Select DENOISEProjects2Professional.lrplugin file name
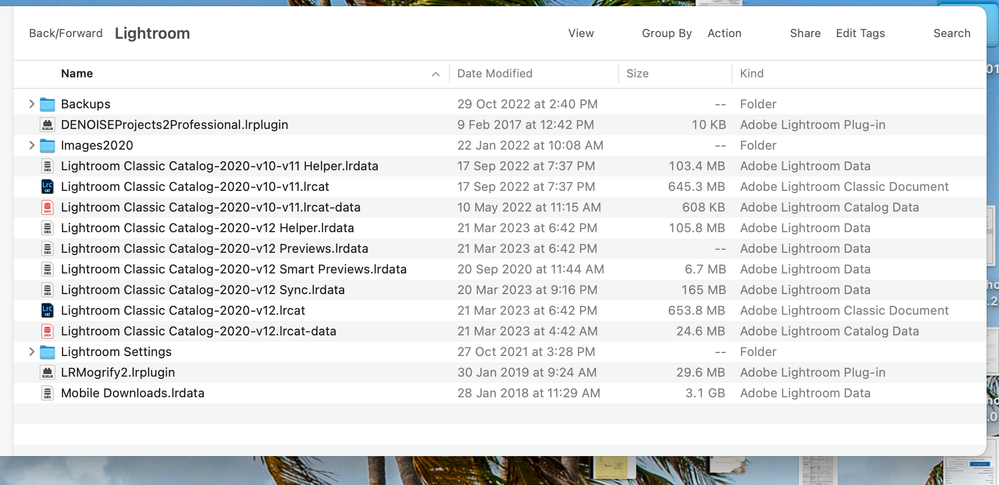The height and width of the screenshot is (485, 999). (175, 125)
